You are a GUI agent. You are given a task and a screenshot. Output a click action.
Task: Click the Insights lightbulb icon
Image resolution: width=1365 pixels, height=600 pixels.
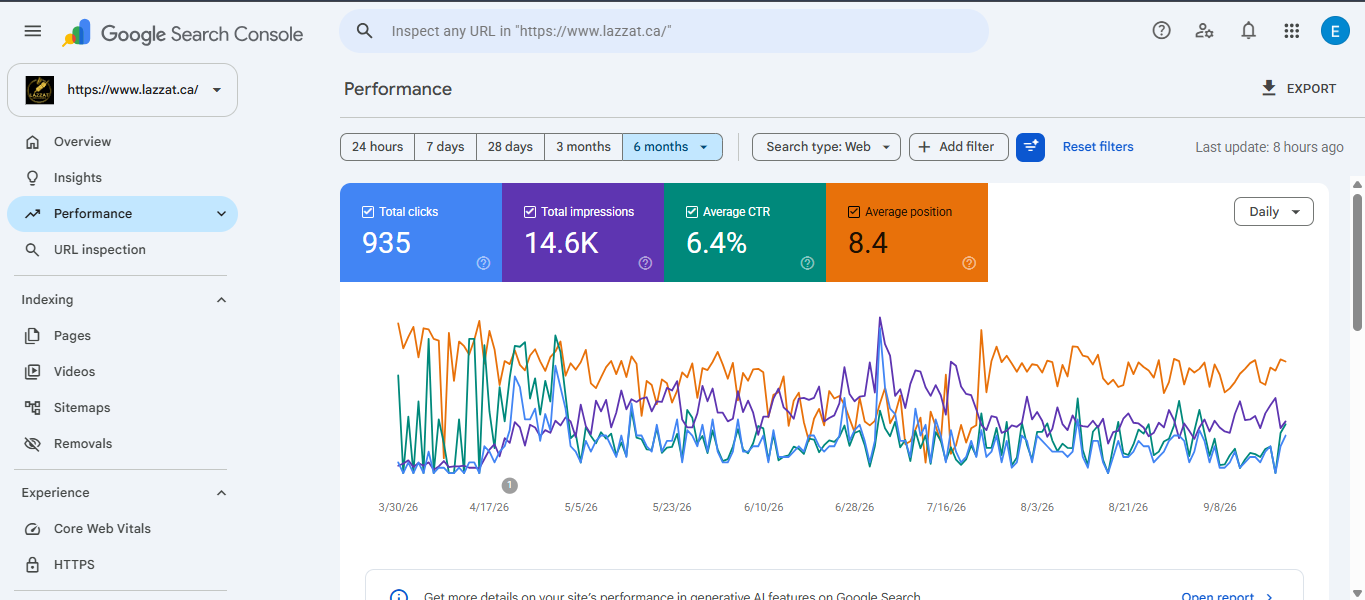pos(33,178)
